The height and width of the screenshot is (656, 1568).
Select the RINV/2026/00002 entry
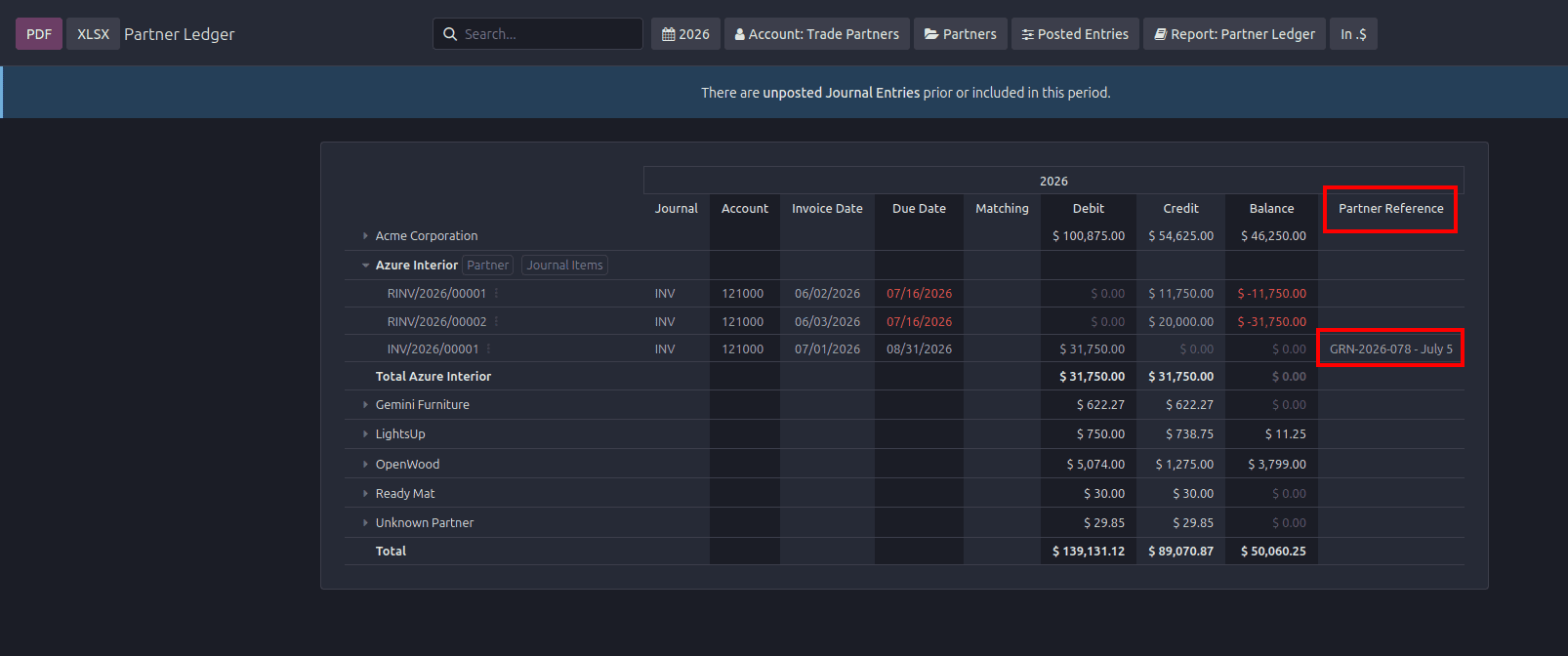click(x=436, y=322)
